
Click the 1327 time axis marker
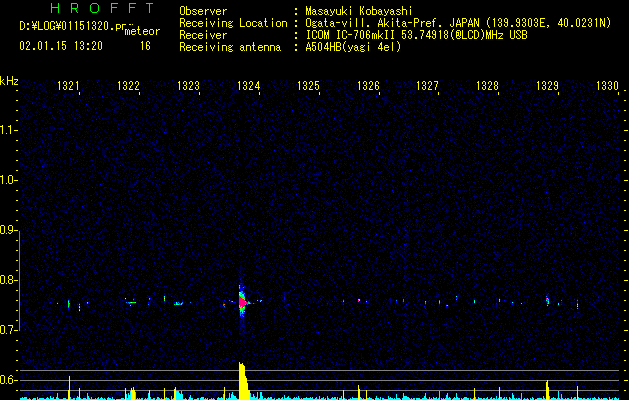click(428, 86)
